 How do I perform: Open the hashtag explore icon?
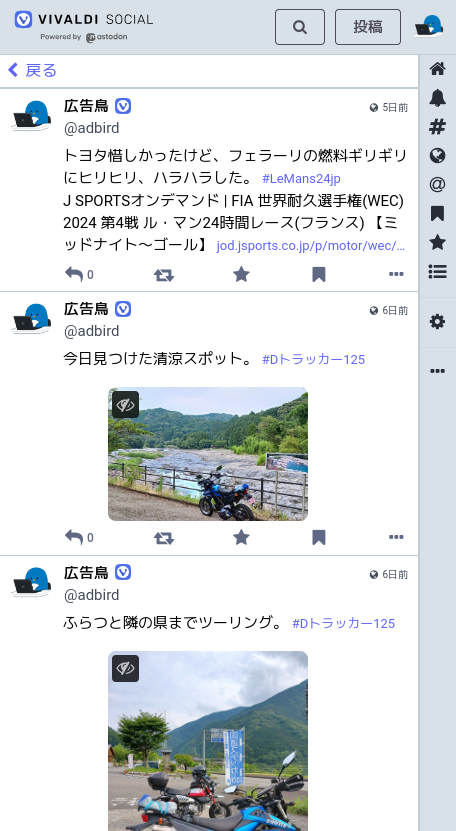(x=437, y=127)
